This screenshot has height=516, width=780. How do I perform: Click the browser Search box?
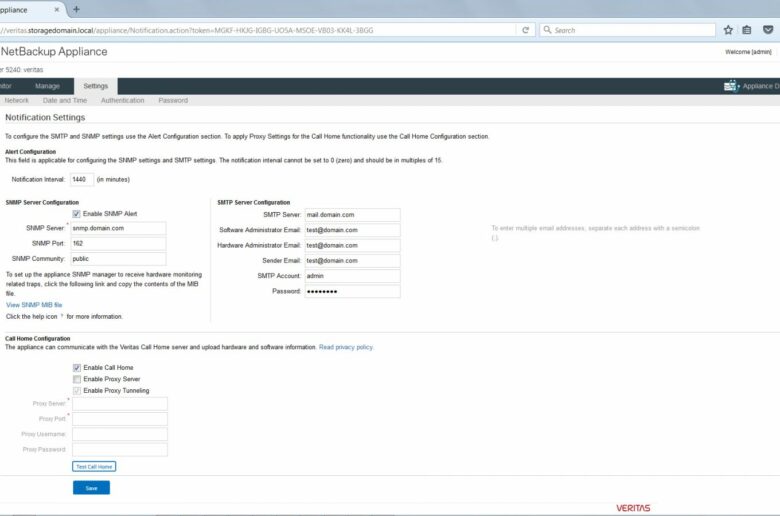[x=628, y=30]
